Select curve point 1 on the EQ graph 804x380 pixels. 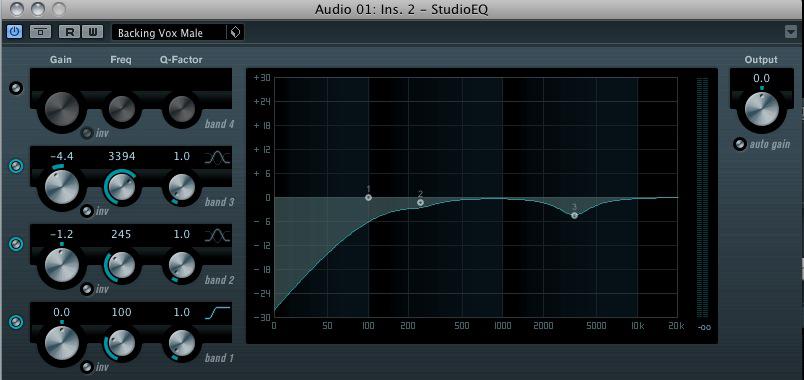pos(368,197)
